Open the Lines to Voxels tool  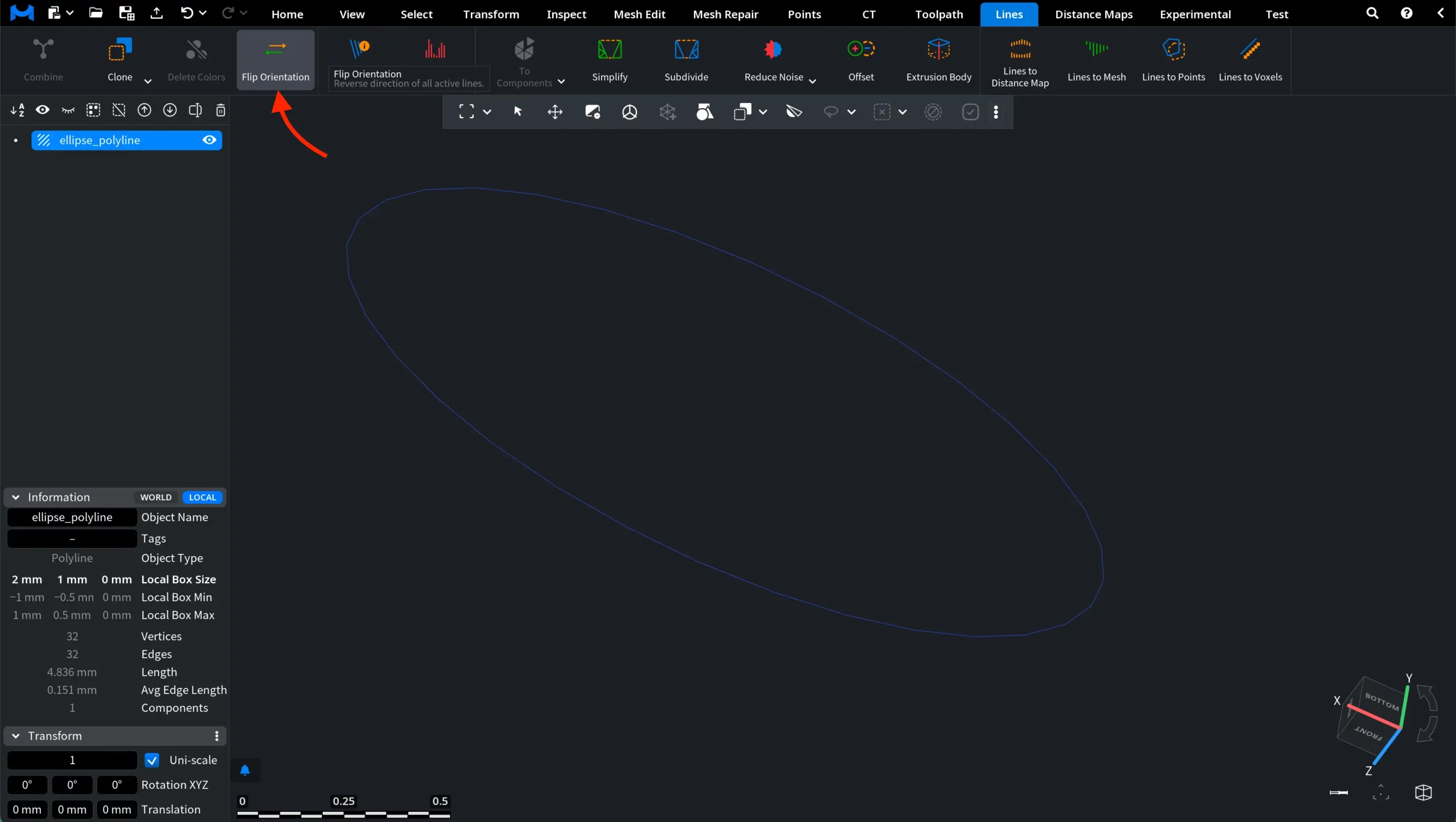click(x=1250, y=60)
